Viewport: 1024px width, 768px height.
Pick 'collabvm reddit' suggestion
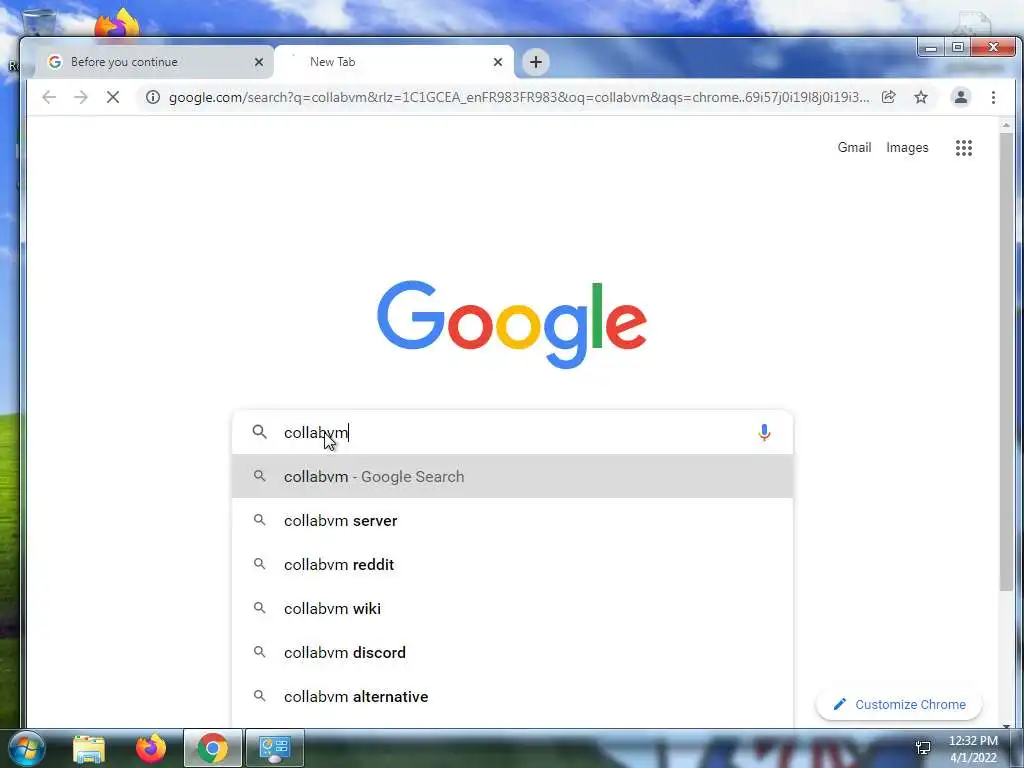coord(513,565)
